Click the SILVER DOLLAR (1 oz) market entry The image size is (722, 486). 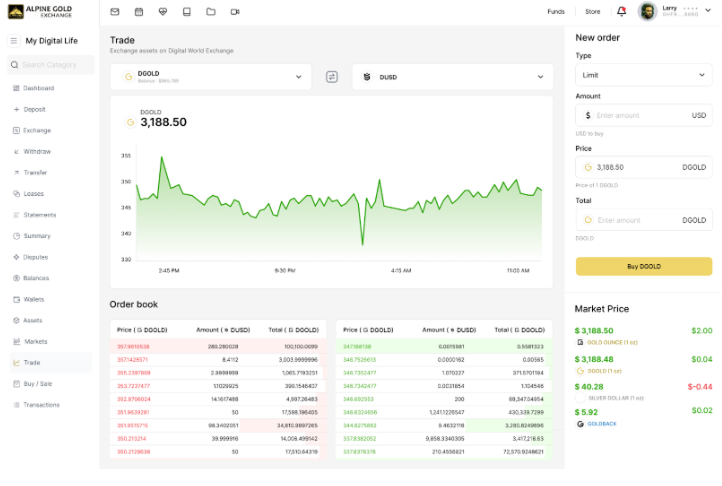click(616, 398)
